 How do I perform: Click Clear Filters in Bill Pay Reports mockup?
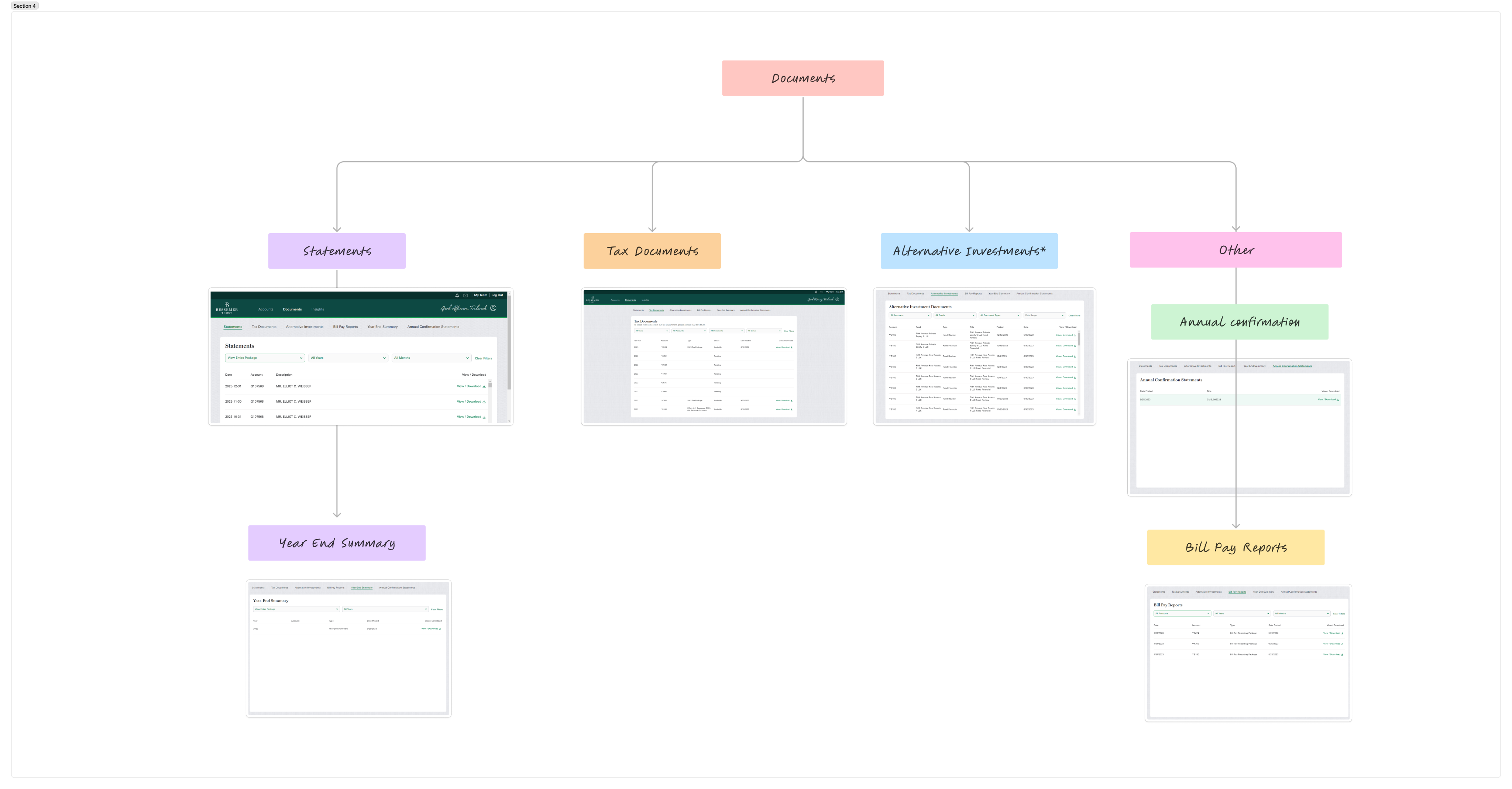1339,614
